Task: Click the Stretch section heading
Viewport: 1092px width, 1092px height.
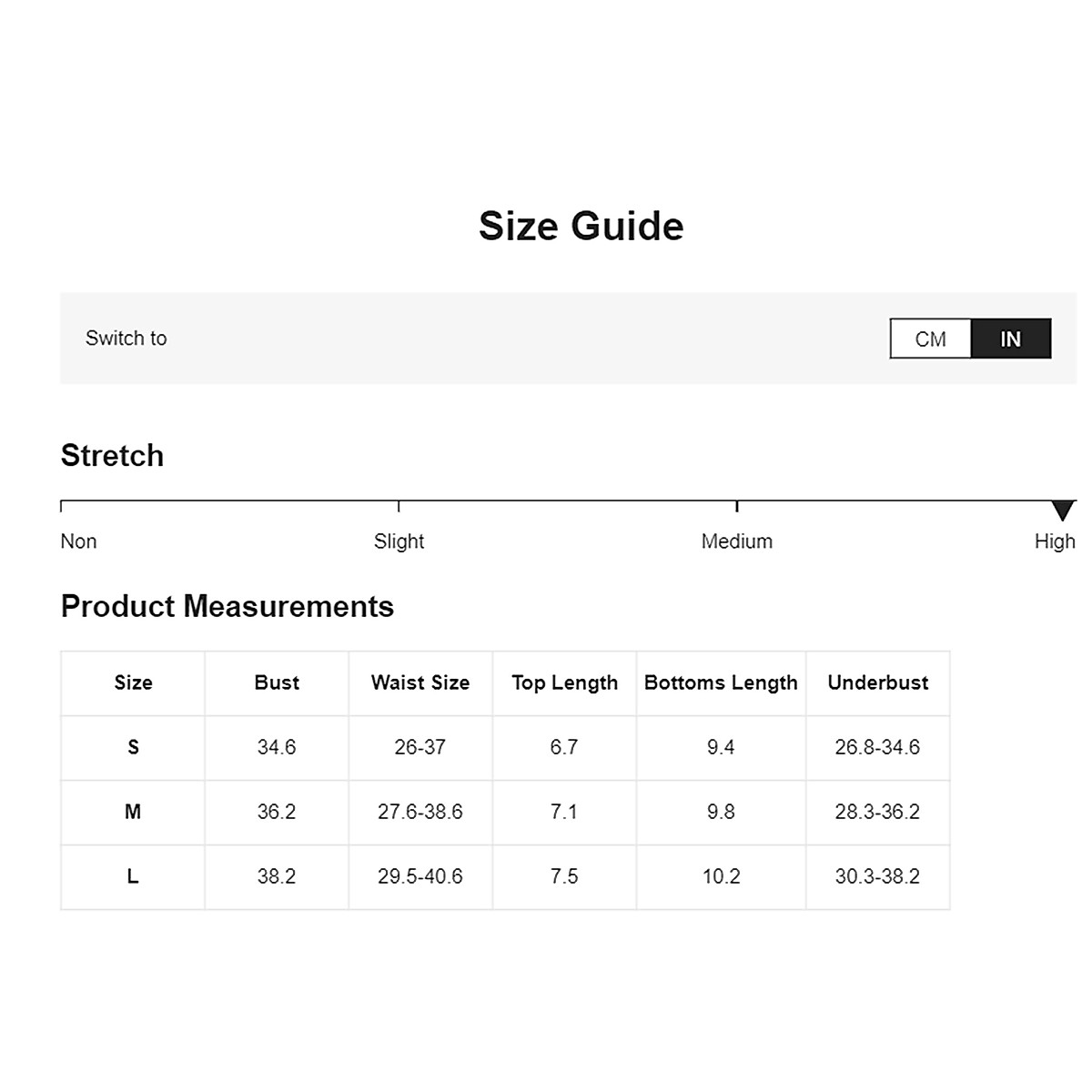Action: [112, 455]
